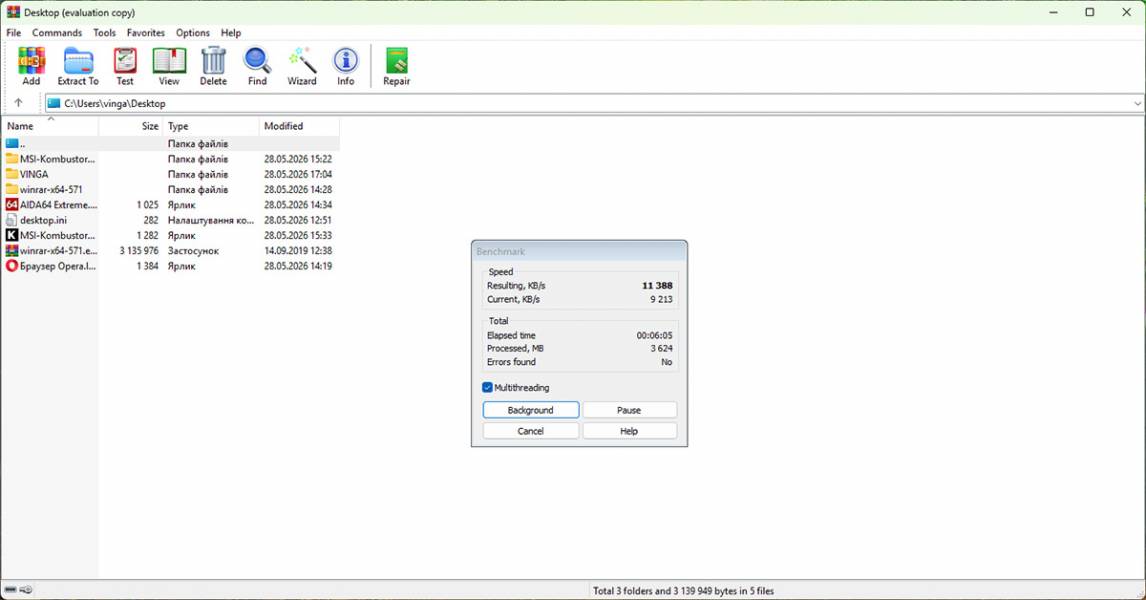Open the Tools menu
1146x600 pixels.
[105, 33]
